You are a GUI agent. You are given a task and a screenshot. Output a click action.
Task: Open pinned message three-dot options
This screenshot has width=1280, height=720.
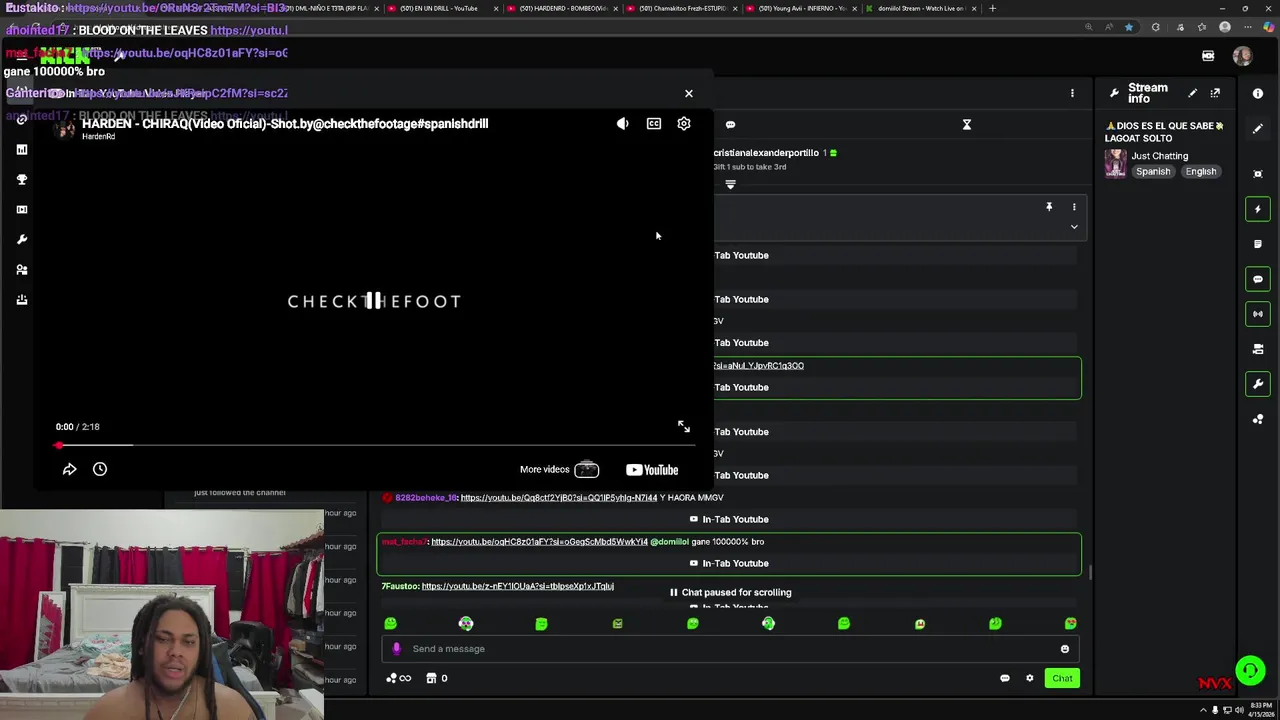tap(1074, 207)
